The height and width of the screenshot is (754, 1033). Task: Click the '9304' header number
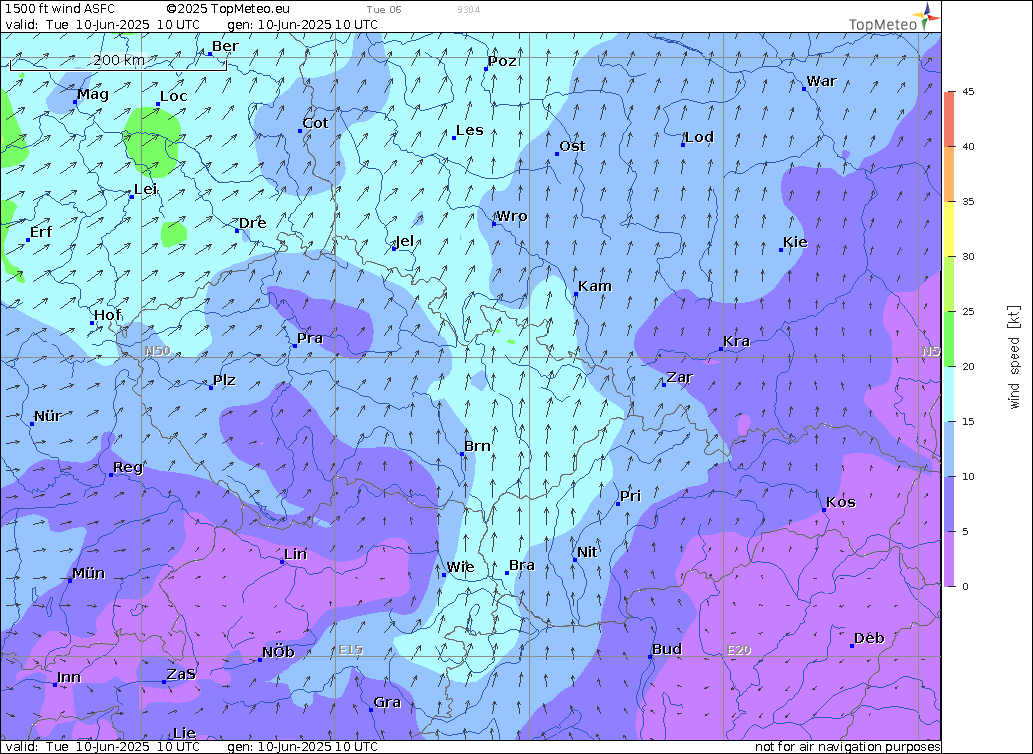click(468, 10)
